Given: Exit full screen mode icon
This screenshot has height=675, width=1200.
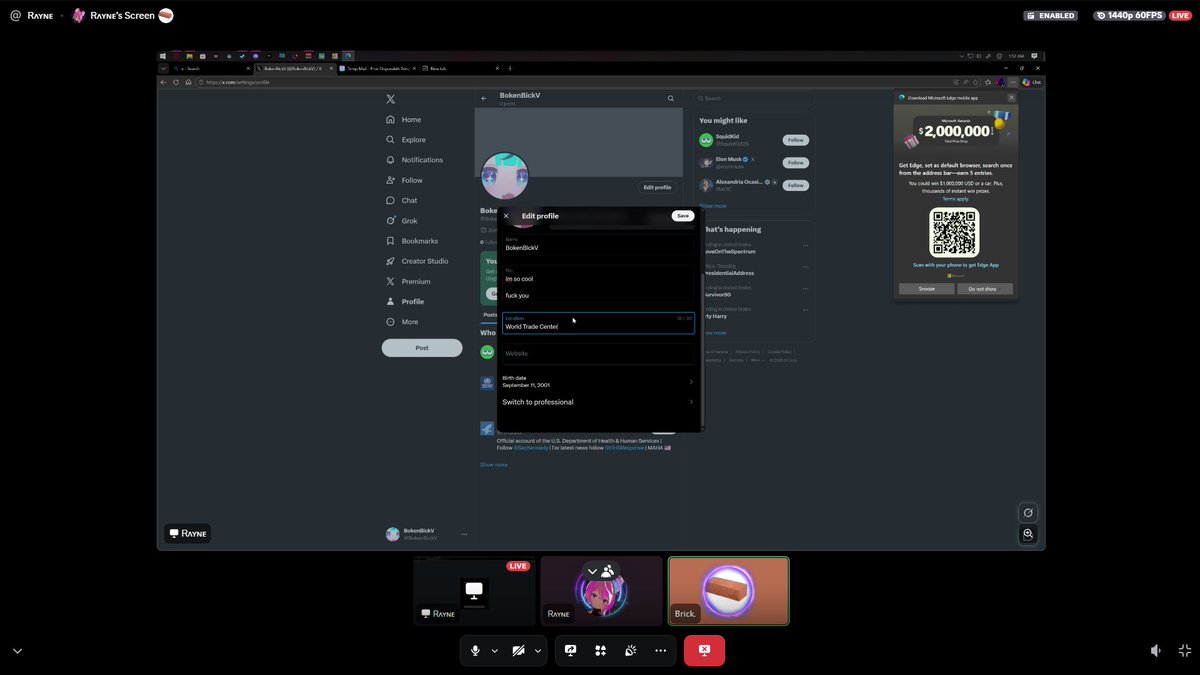Looking at the screenshot, I should click(x=1185, y=650).
